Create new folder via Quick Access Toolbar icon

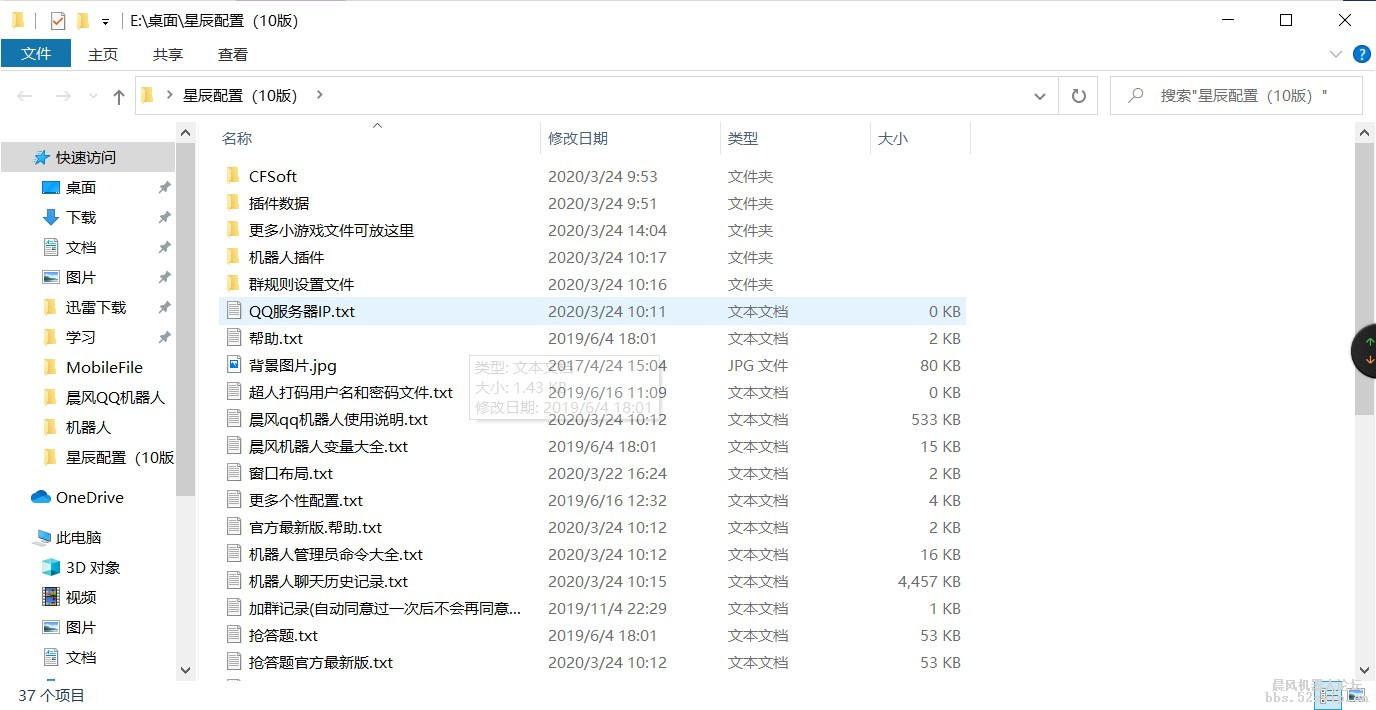click(83, 19)
